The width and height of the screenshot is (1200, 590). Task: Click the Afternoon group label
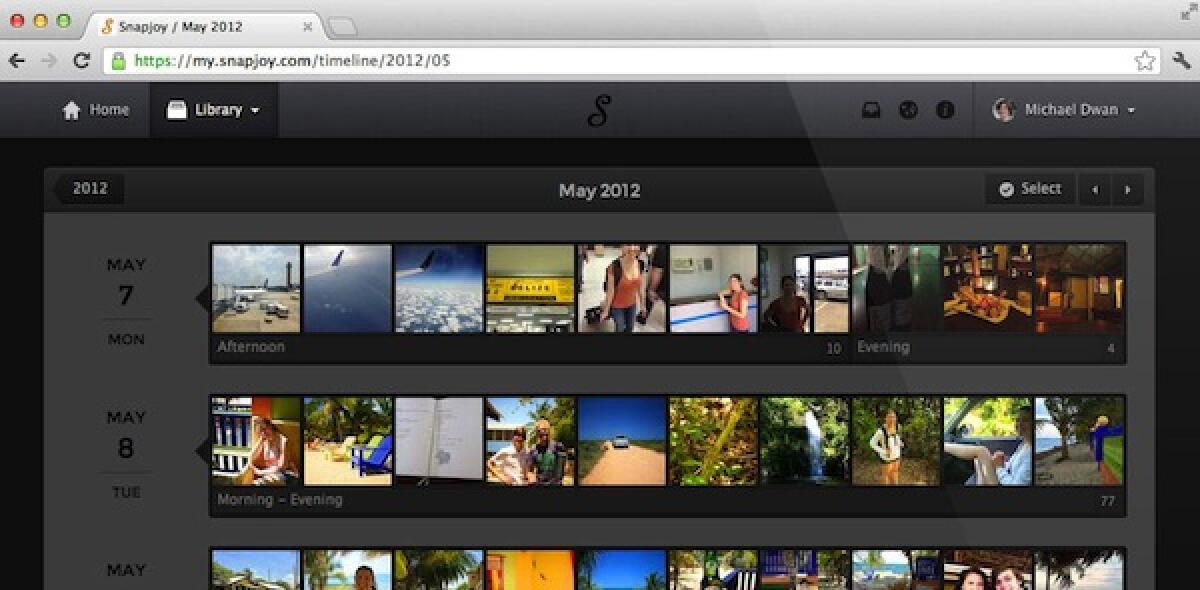[x=251, y=347]
